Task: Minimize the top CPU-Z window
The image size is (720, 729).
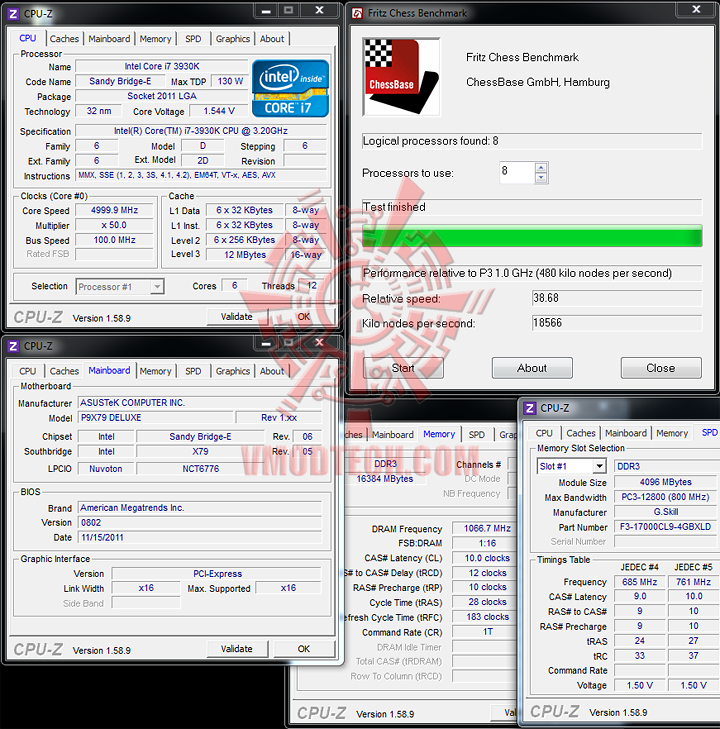Action: [x=266, y=11]
